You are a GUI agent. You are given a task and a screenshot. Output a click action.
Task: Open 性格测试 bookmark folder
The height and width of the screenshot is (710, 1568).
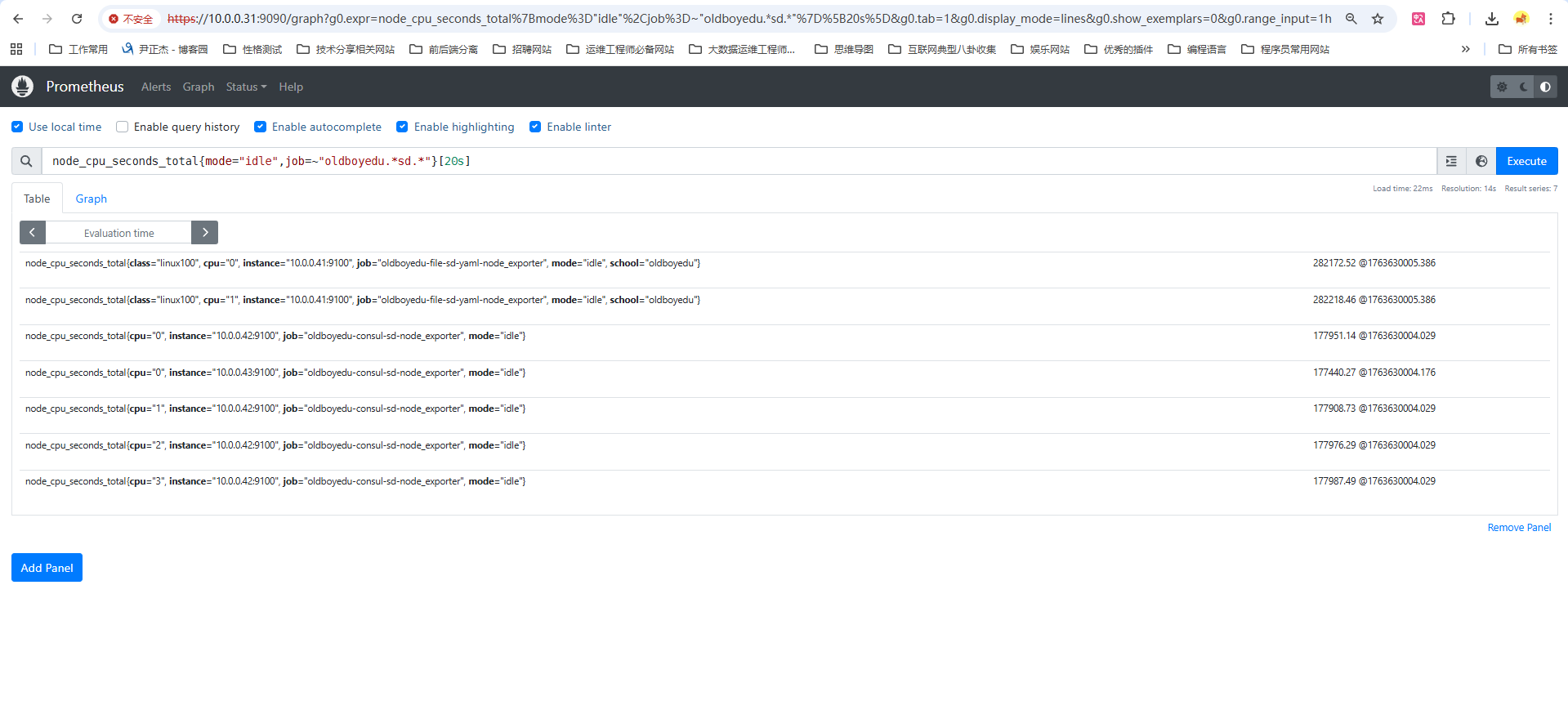pos(252,49)
